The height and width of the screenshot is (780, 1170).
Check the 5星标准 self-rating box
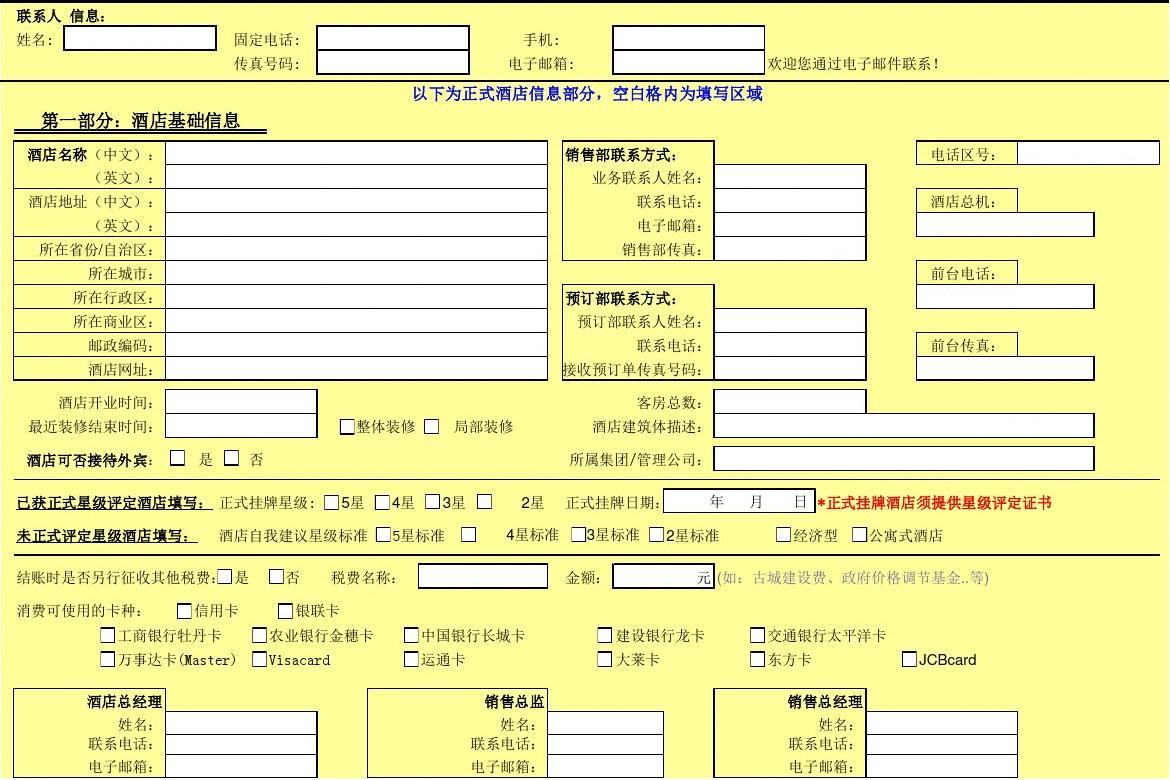[384, 534]
